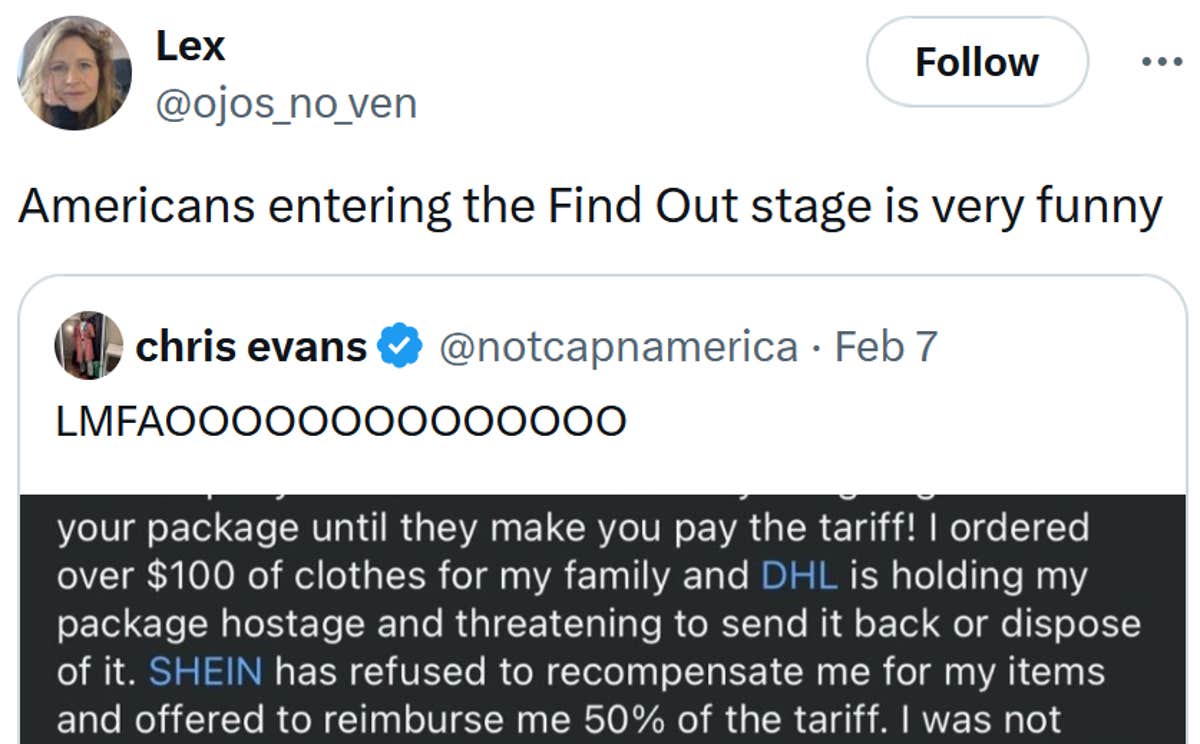
Task: Open chris evans' small avatar
Action: click(x=89, y=346)
